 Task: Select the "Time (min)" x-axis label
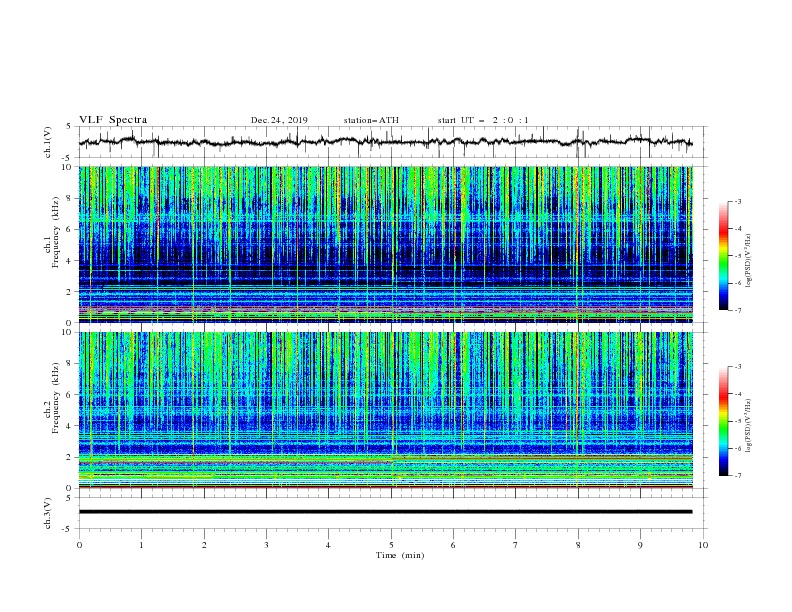pyautogui.click(x=400, y=555)
